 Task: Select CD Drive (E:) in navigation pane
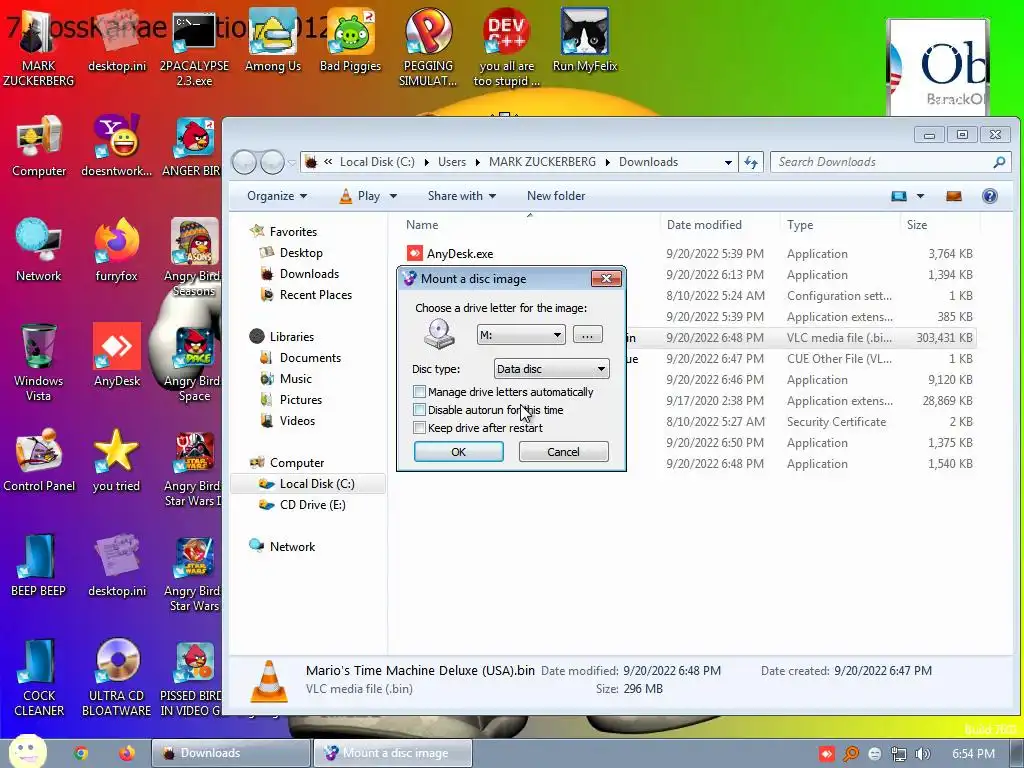coord(313,505)
